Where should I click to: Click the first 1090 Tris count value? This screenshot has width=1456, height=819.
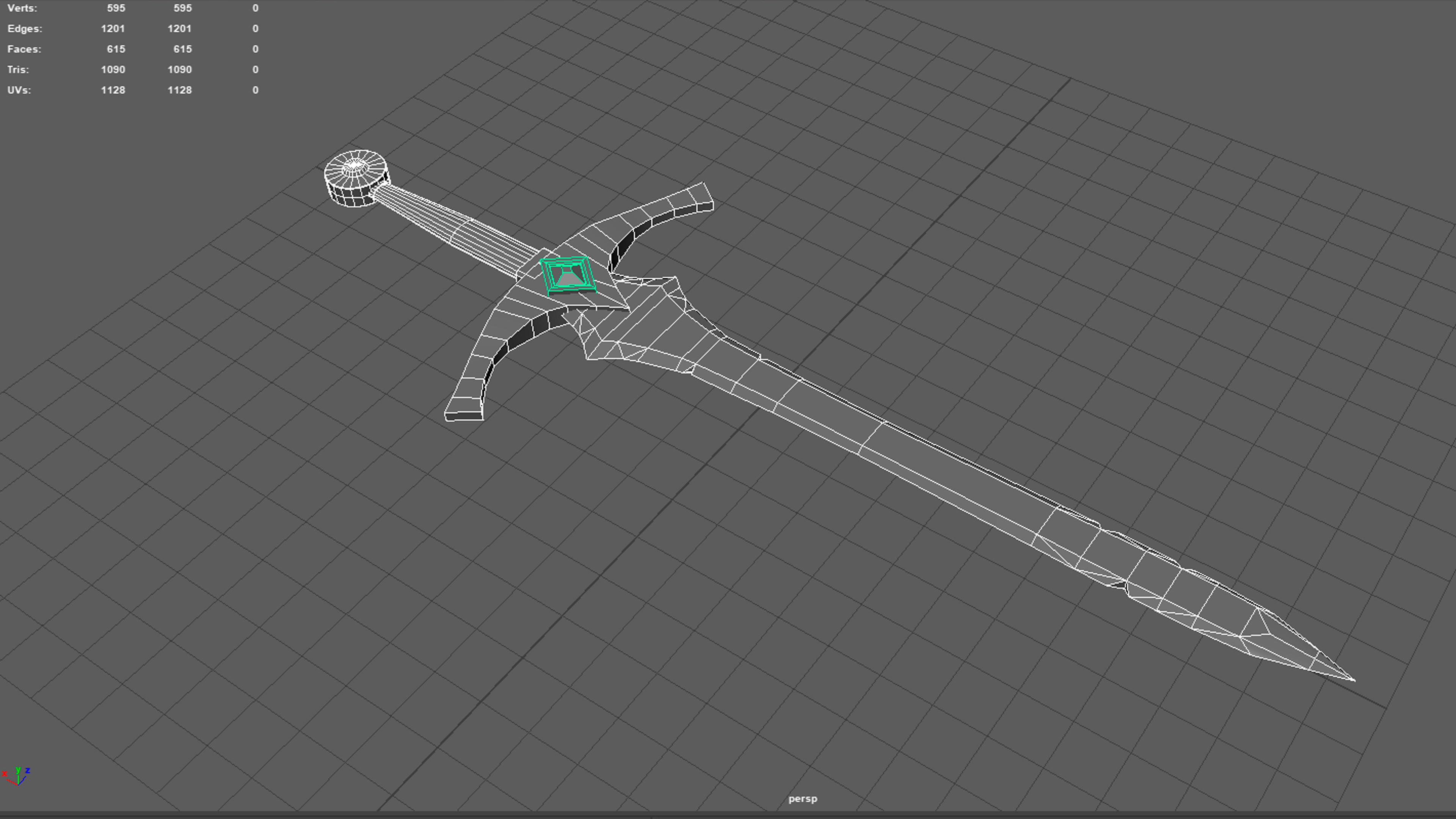coord(113,69)
